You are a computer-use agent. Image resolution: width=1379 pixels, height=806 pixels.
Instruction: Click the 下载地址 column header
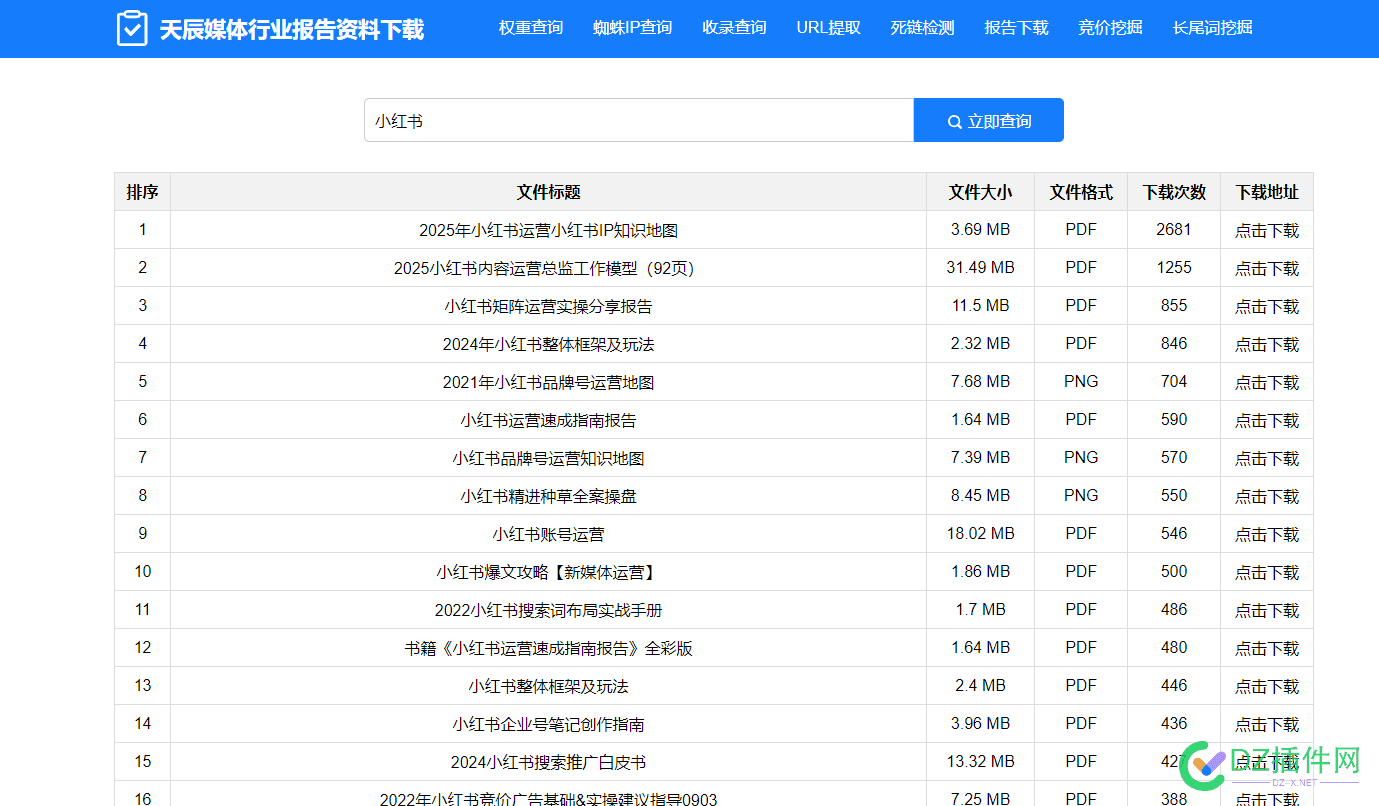pos(1267,192)
